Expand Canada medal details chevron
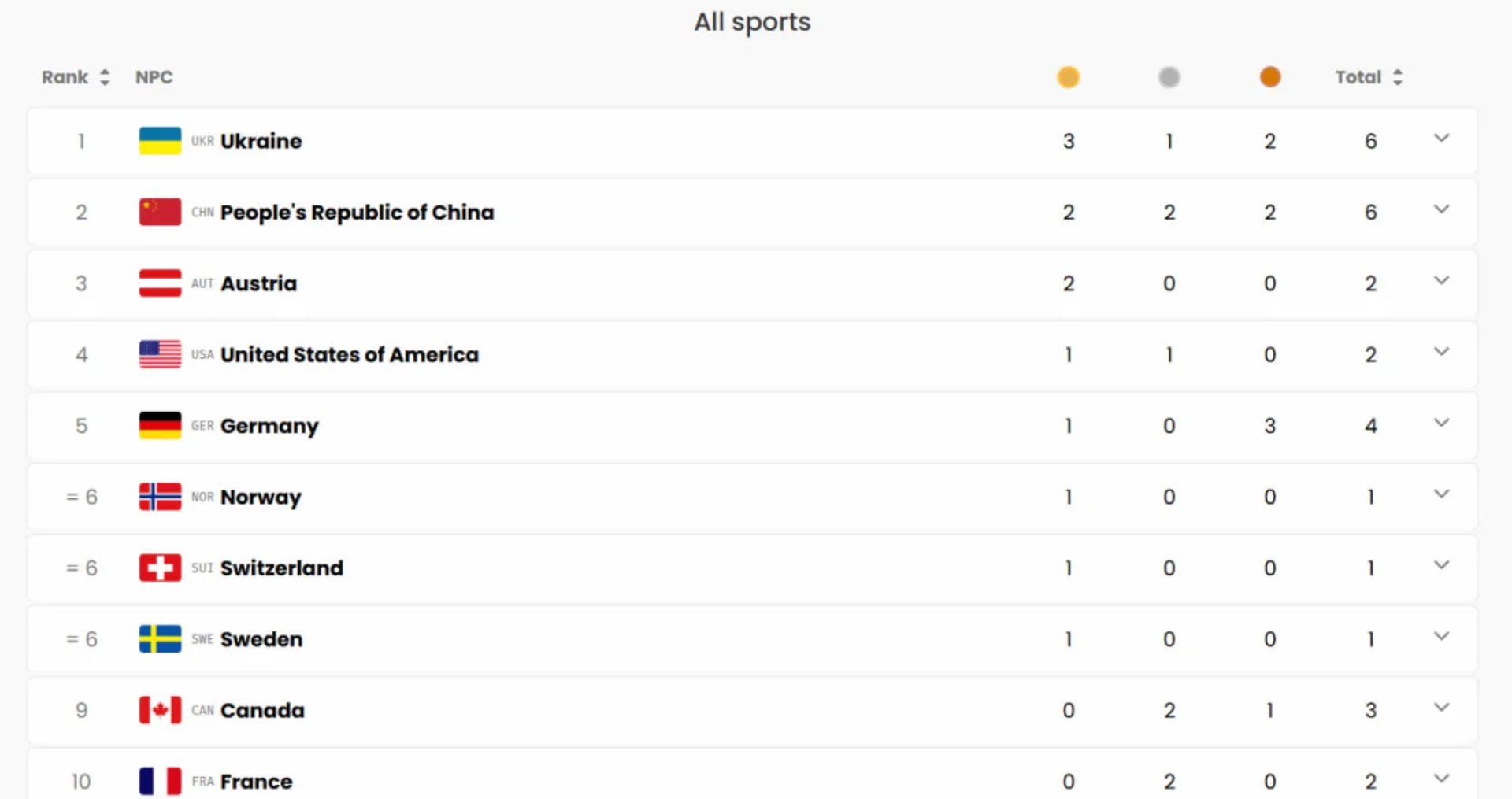This screenshot has width=1512, height=799. [x=1441, y=708]
